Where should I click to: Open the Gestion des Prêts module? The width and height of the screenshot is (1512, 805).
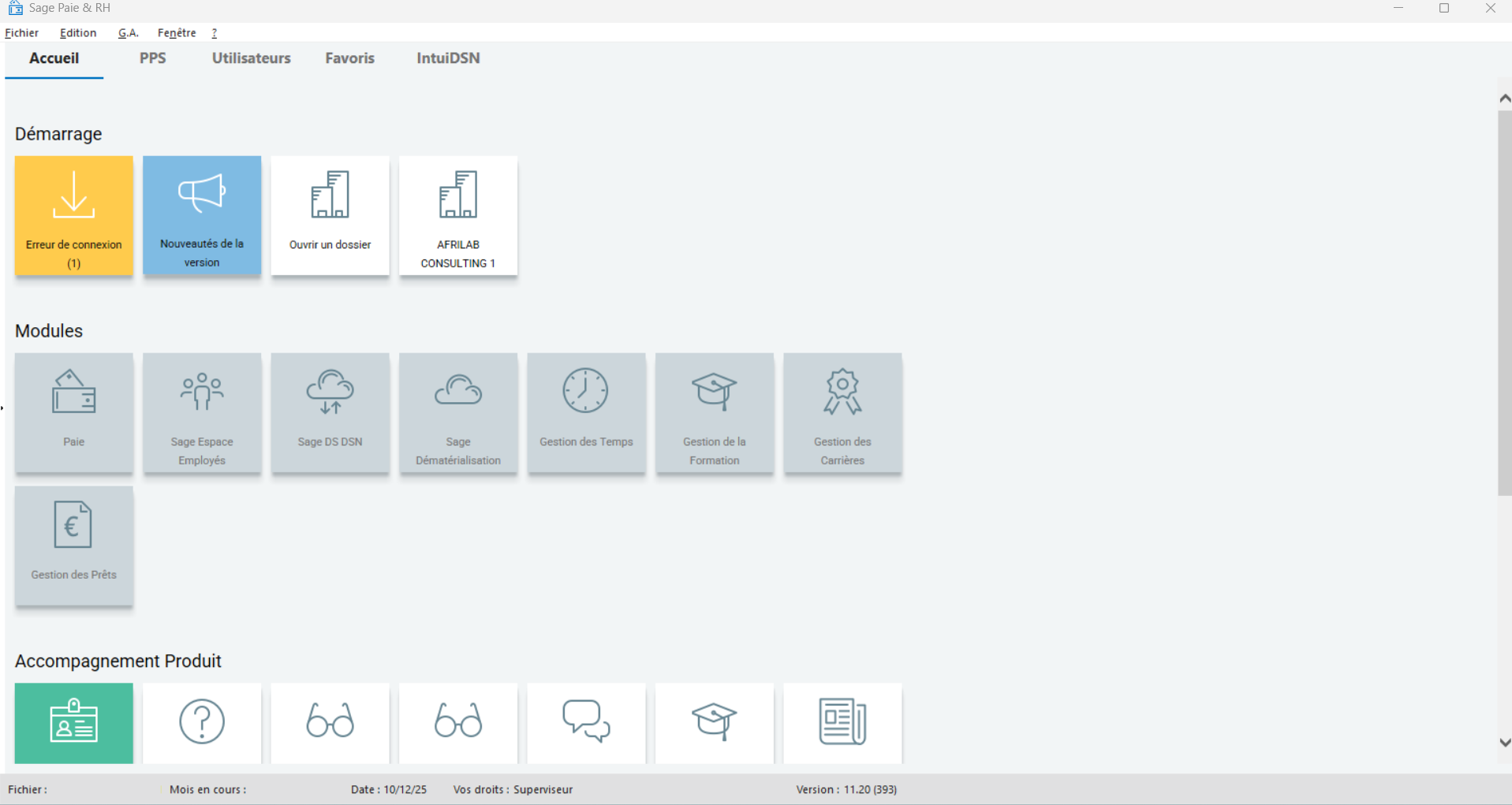[73, 546]
